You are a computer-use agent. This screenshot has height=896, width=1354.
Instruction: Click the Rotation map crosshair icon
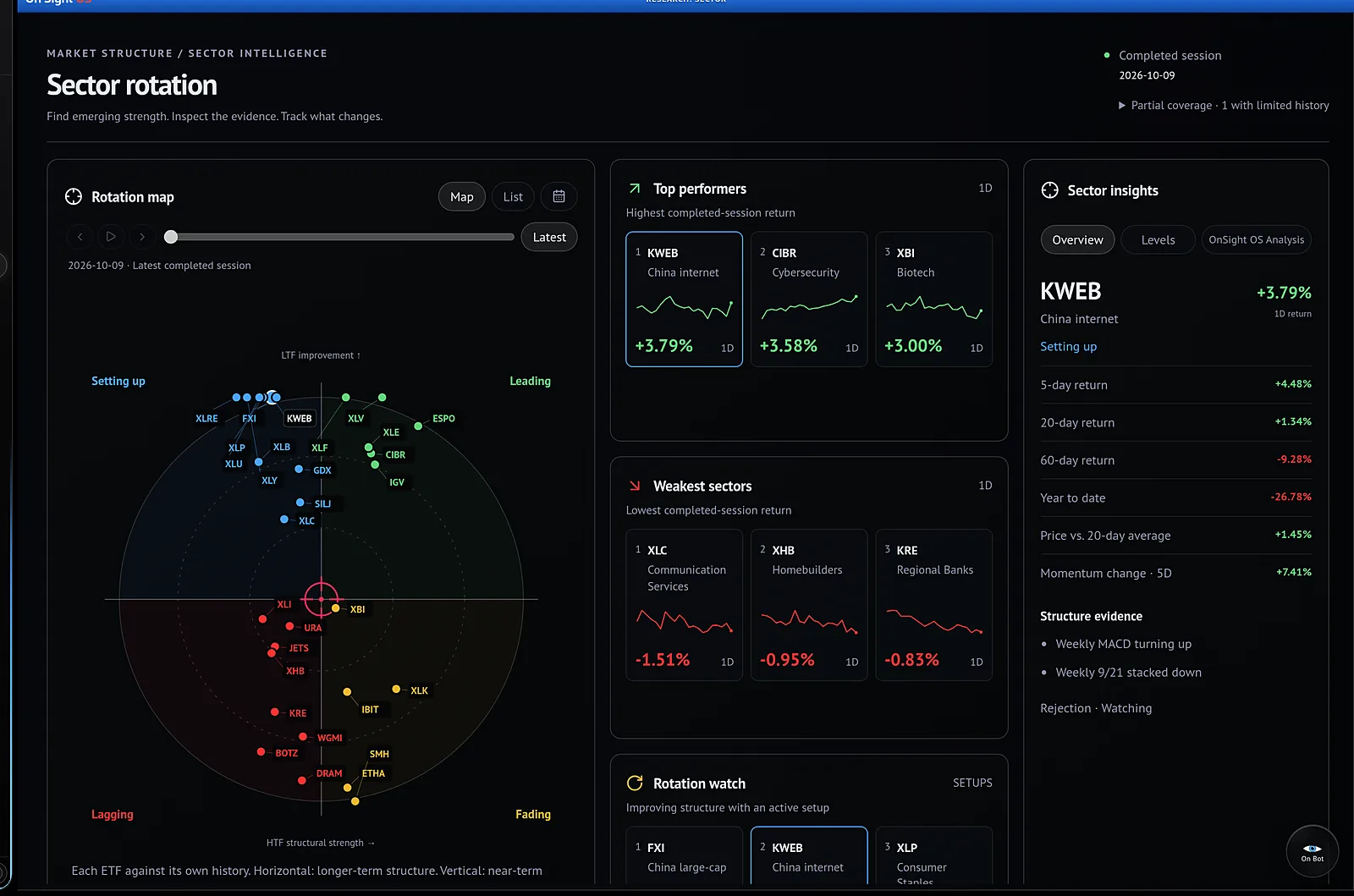[74, 196]
